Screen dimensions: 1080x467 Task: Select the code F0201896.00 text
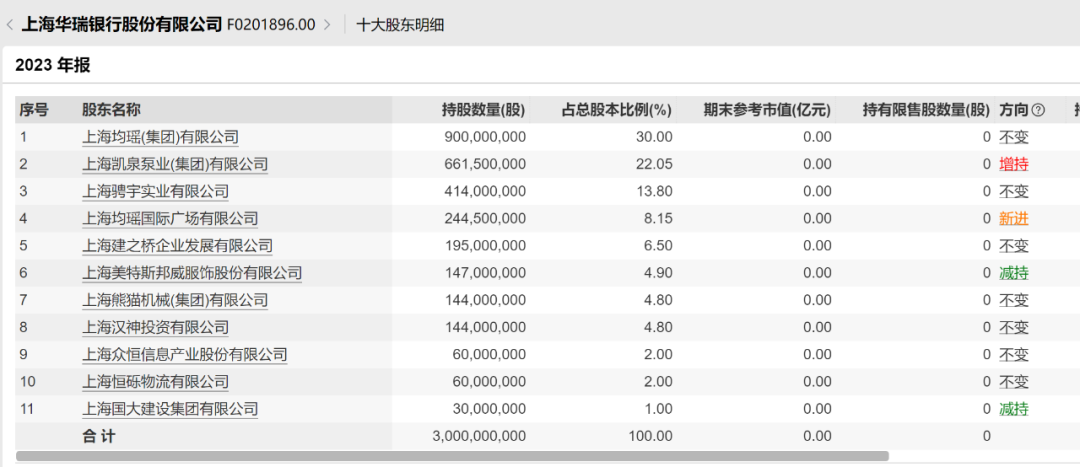[271, 25]
